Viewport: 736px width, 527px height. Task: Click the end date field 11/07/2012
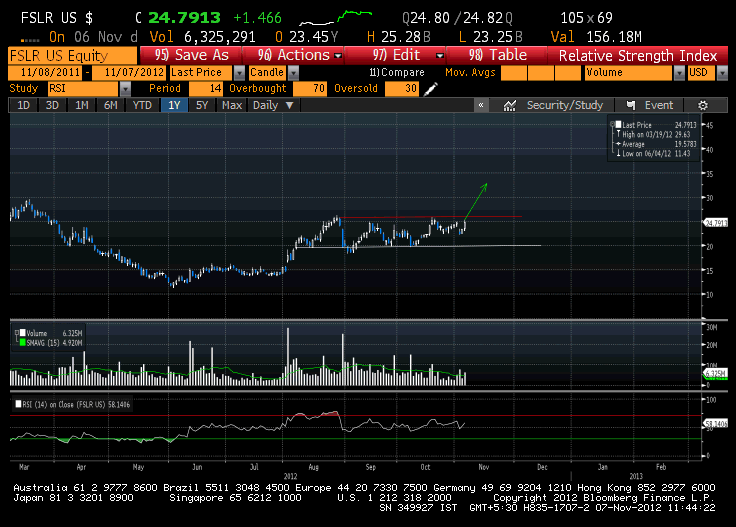point(129,73)
